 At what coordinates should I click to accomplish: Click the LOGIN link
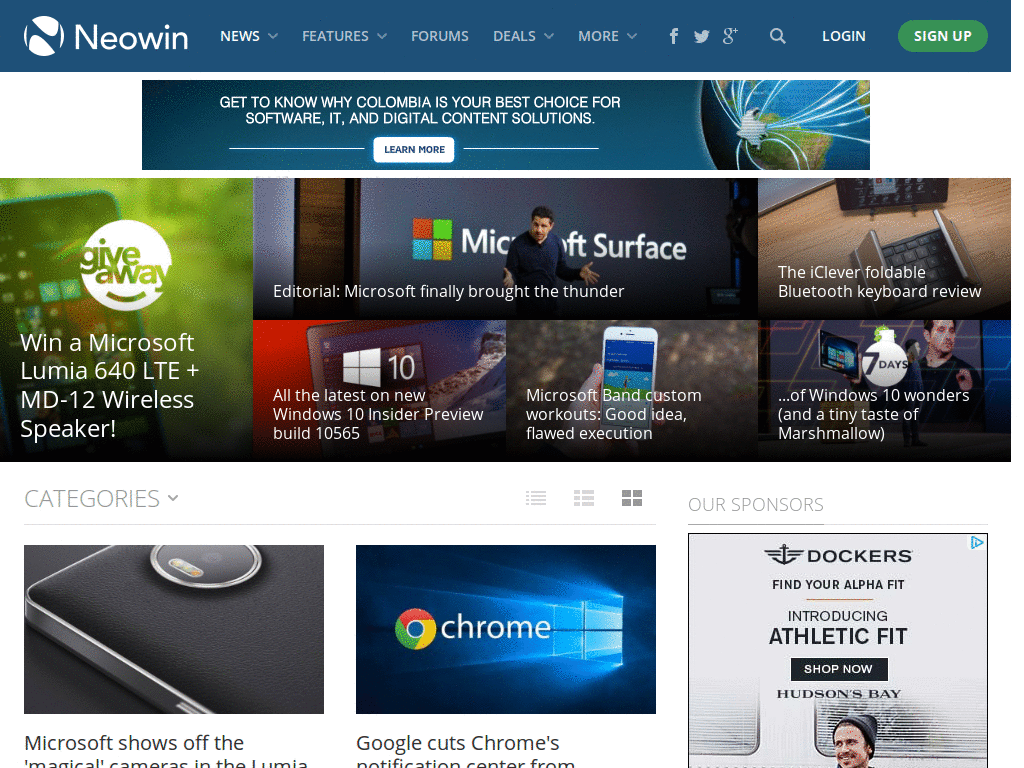[x=843, y=36]
